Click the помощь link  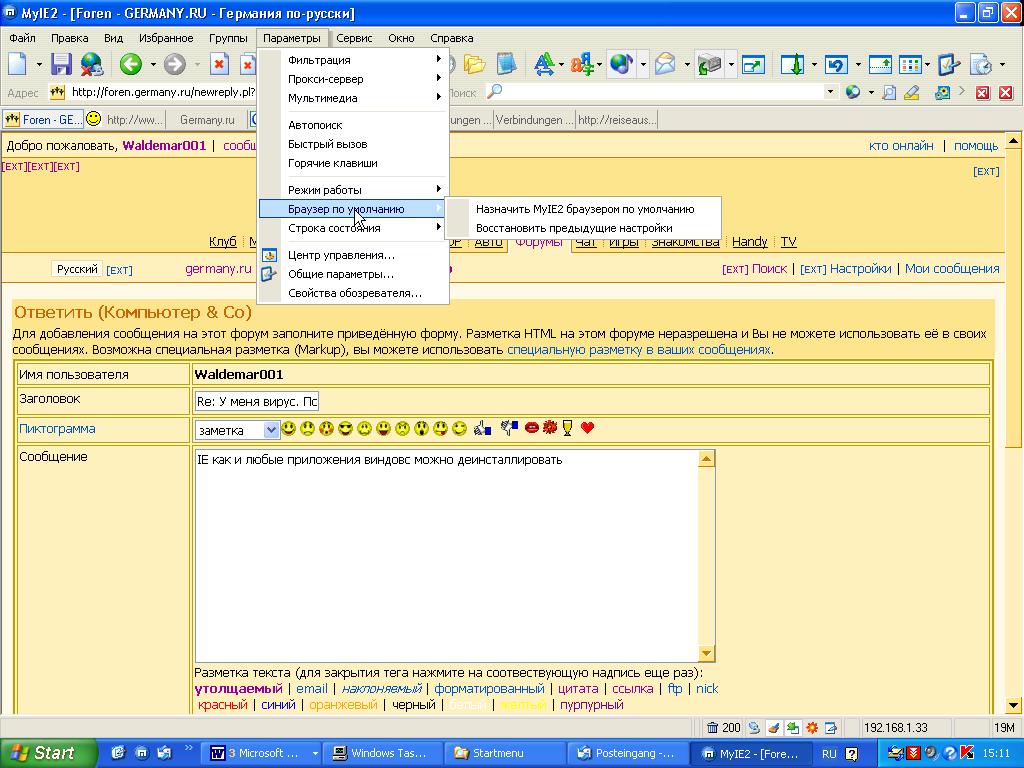976,146
